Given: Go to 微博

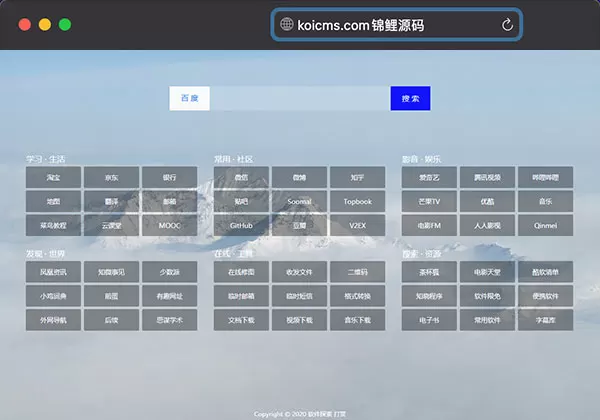Looking at the screenshot, I should tap(300, 177).
